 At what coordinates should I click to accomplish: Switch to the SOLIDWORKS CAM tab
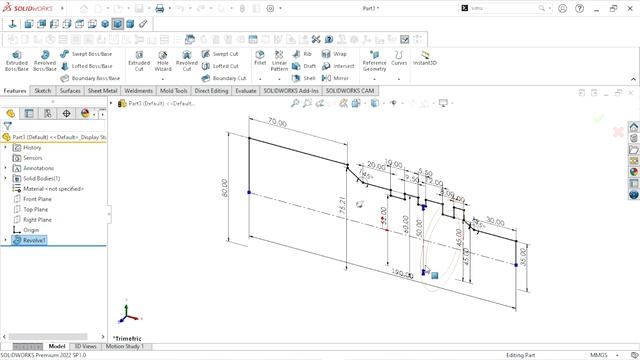(x=350, y=91)
